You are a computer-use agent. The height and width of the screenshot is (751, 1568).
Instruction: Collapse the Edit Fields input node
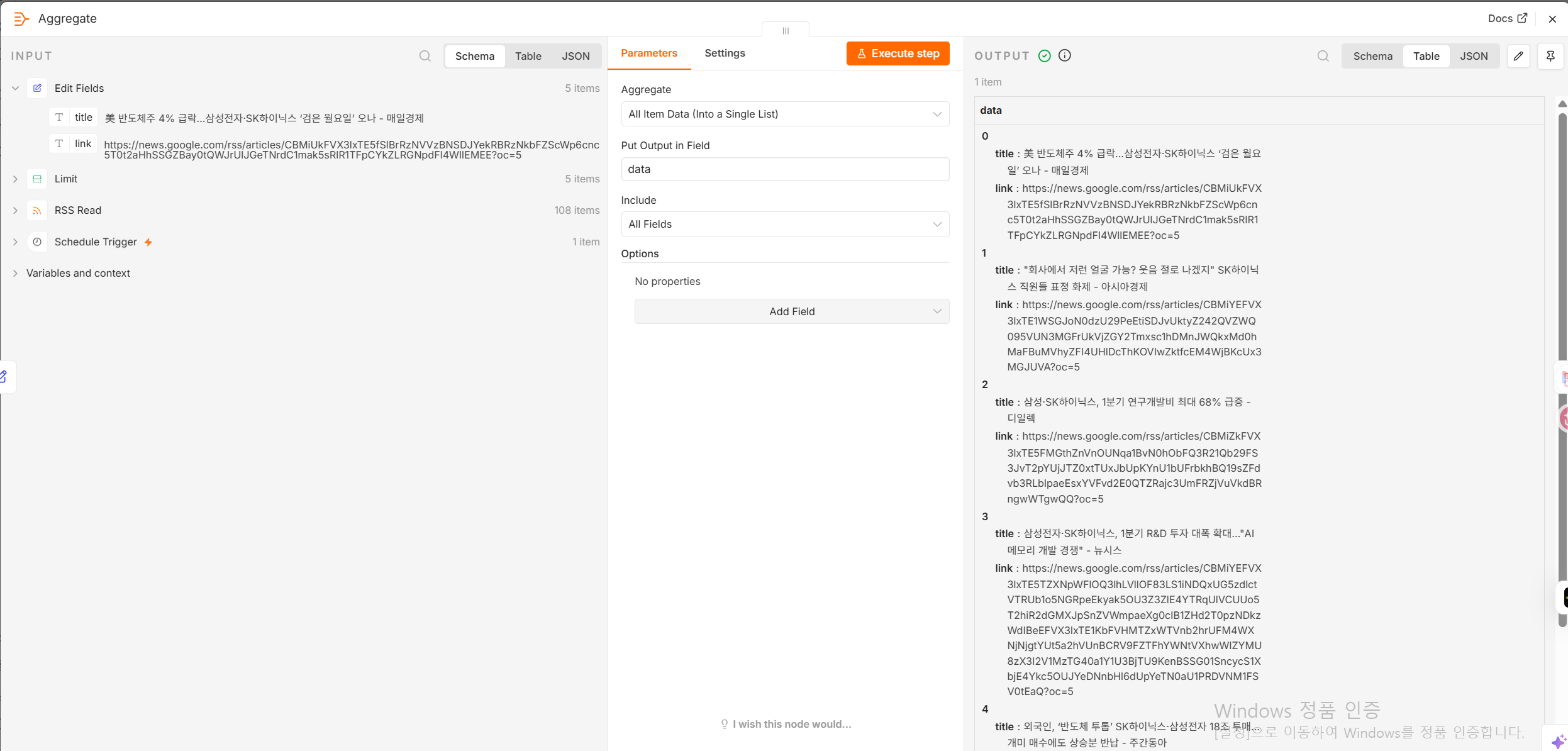pyautogui.click(x=15, y=88)
